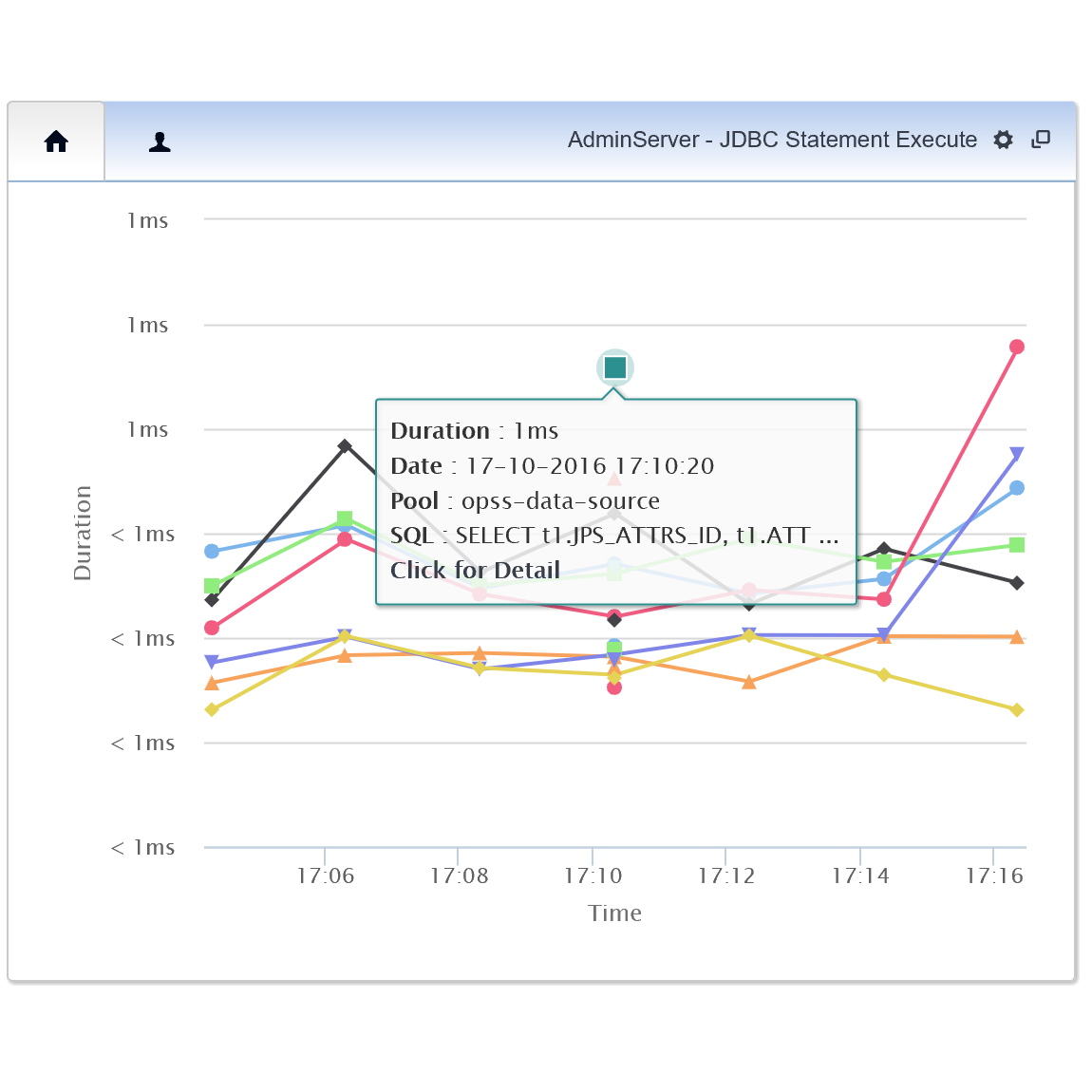Click the 17:10 time axis label
This screenshot has width=1092, height=1092.
pyautogui.click(x=593, y=875)
